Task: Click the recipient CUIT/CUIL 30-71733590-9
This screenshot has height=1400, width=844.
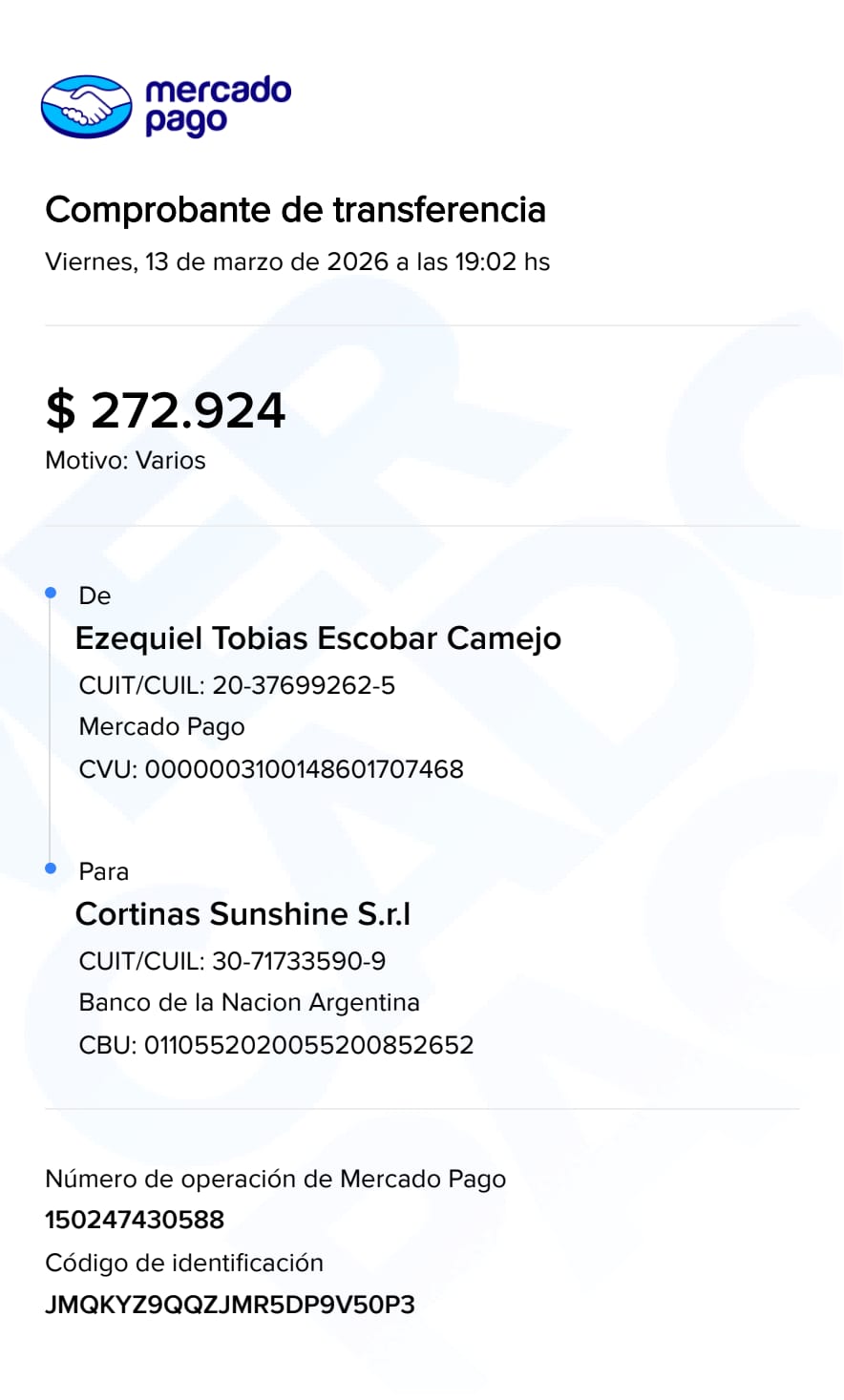Action: [232, 961]
